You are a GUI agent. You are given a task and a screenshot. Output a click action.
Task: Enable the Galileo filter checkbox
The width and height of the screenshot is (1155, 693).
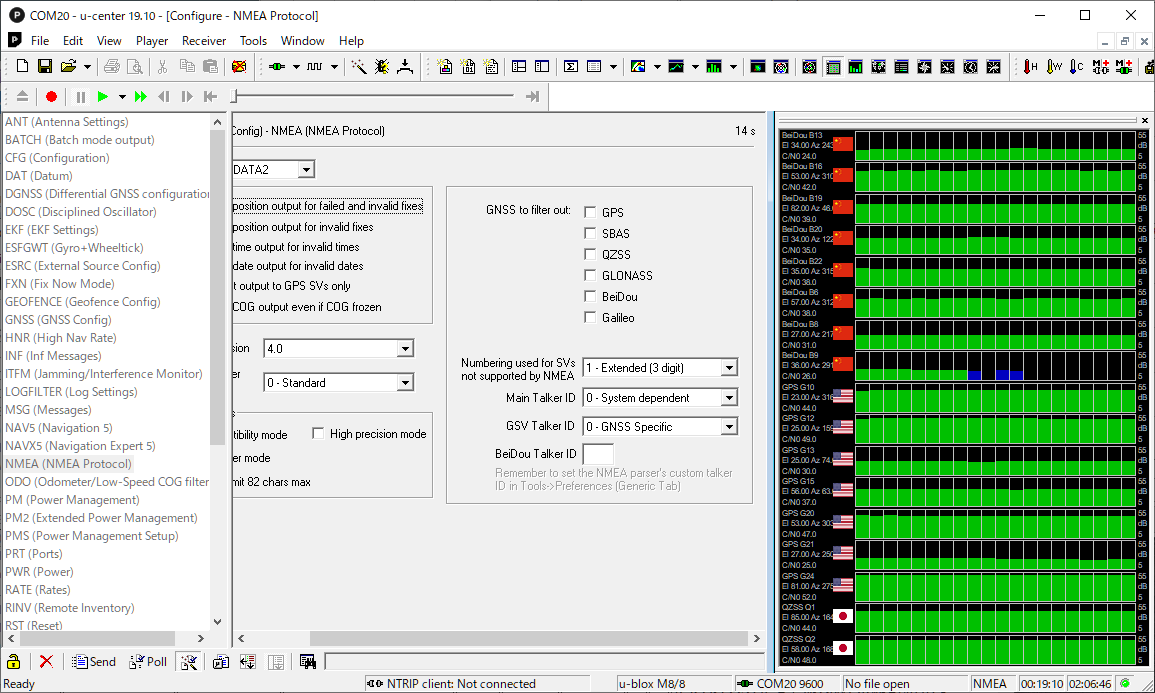(590, 317)
